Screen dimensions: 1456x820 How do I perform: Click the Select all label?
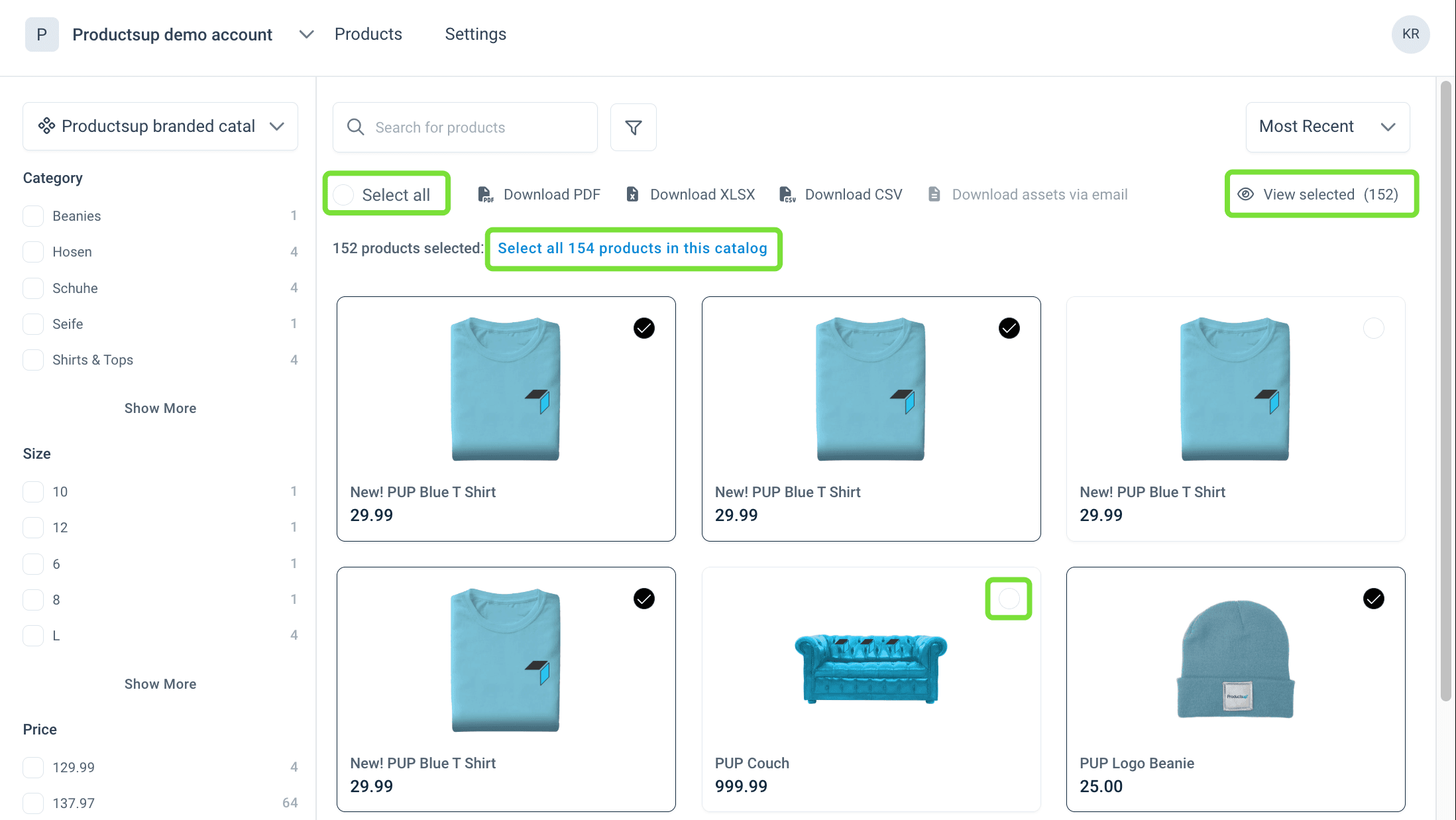click(x=396, y=195)
